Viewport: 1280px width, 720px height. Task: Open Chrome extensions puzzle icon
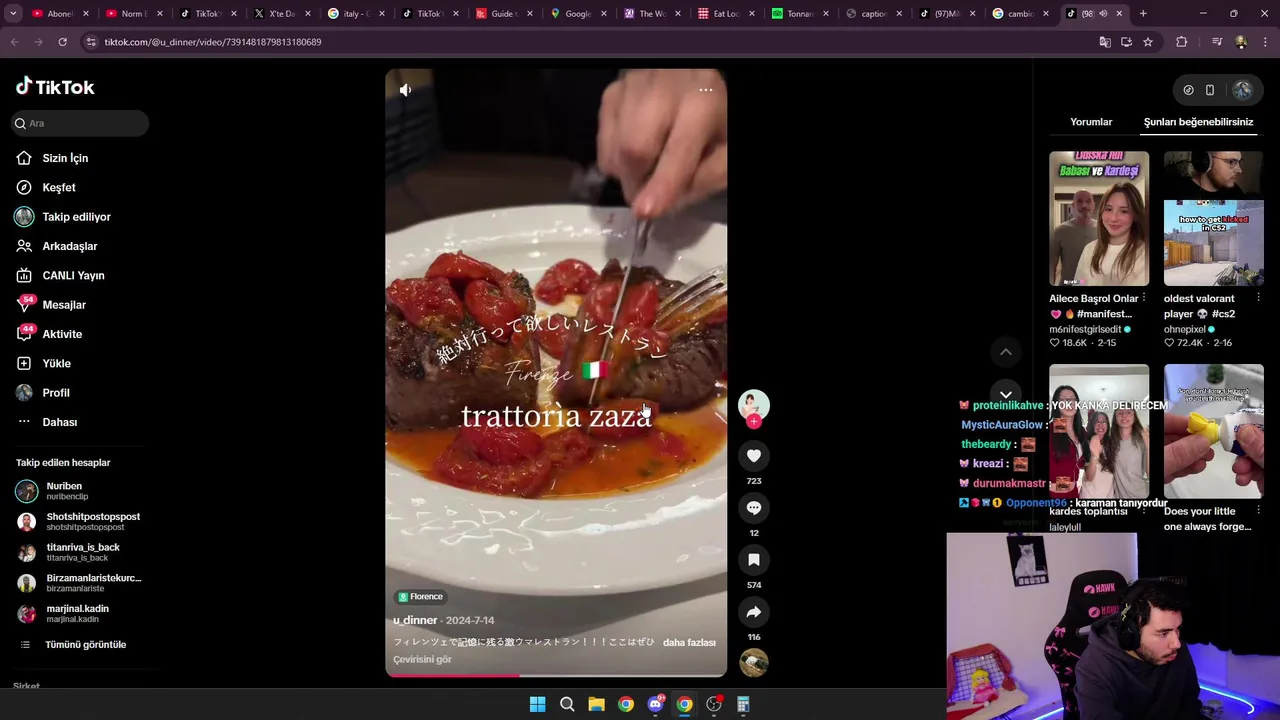point(1182,42)
